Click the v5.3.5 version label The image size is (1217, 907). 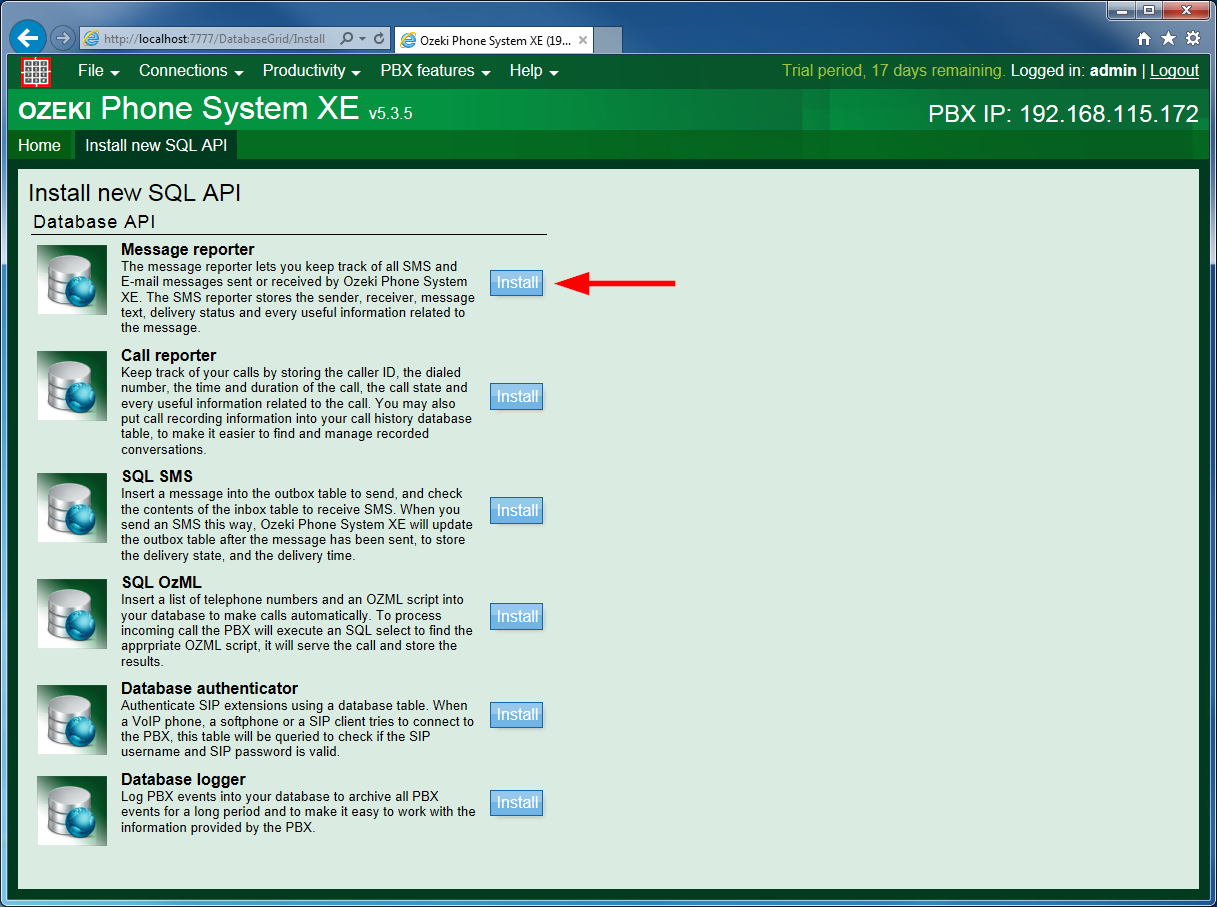[390, 114]
